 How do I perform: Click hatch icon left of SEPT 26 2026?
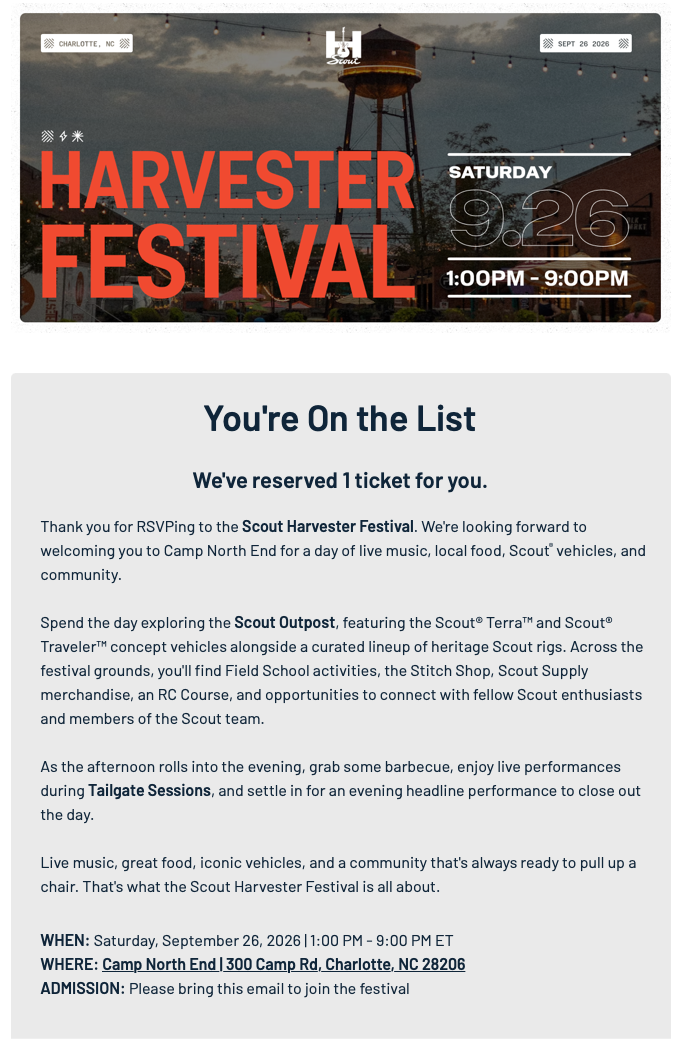pyautogui.click(x=548, y=43)
